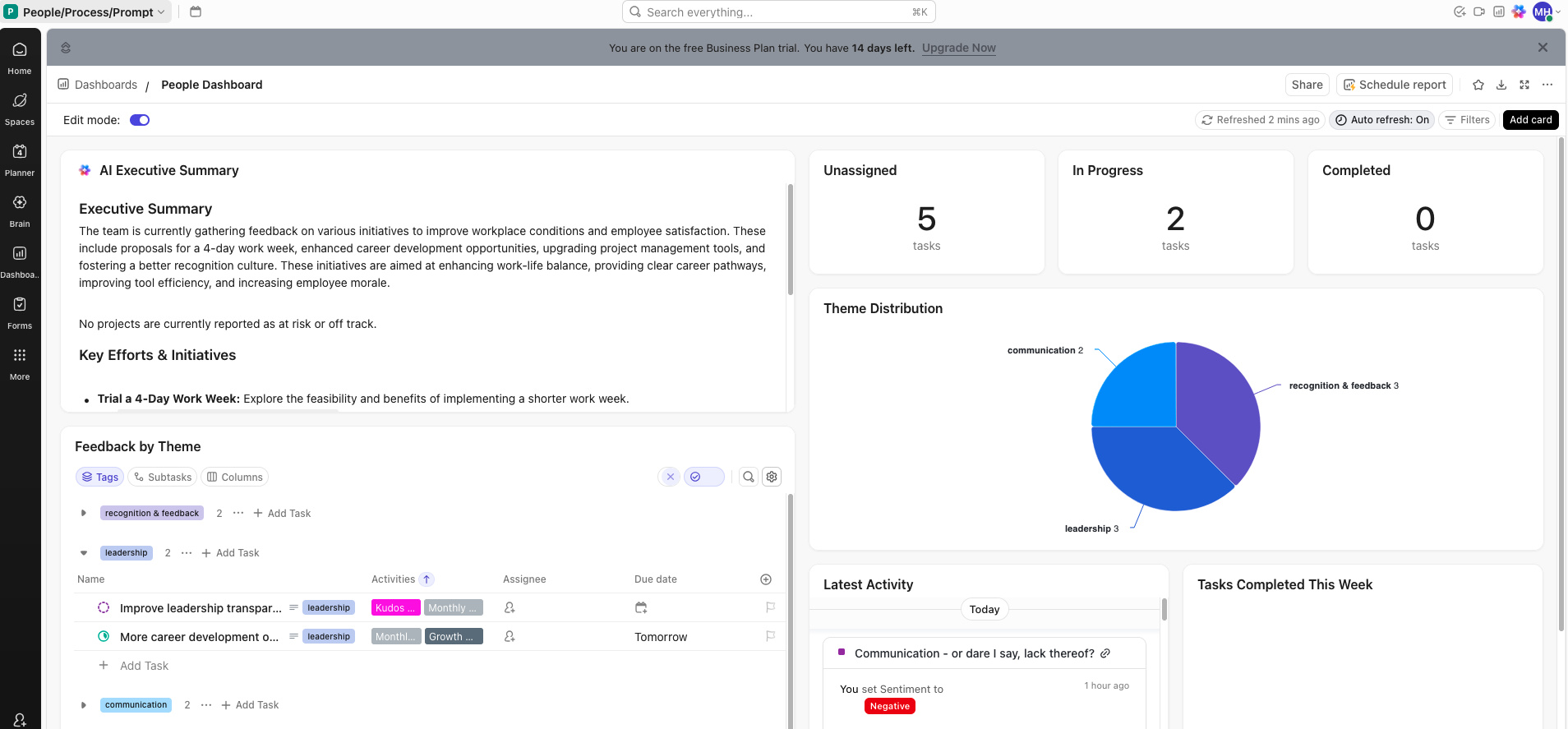
Task: Turn off Edit mode toggle
Action: click(140, 120)
